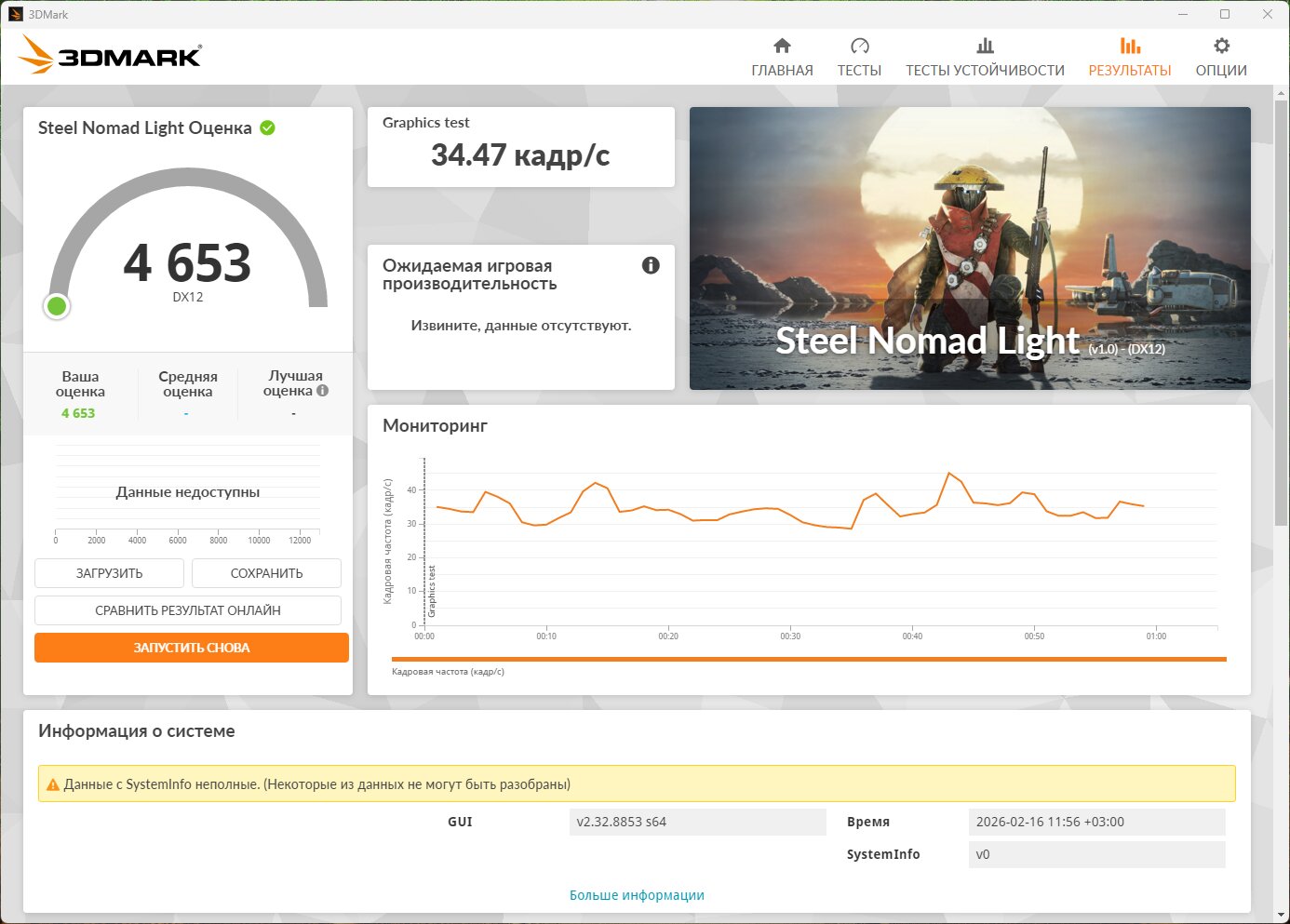Click the yellow warning triangle in SystemInfo notice

point(52,784)
